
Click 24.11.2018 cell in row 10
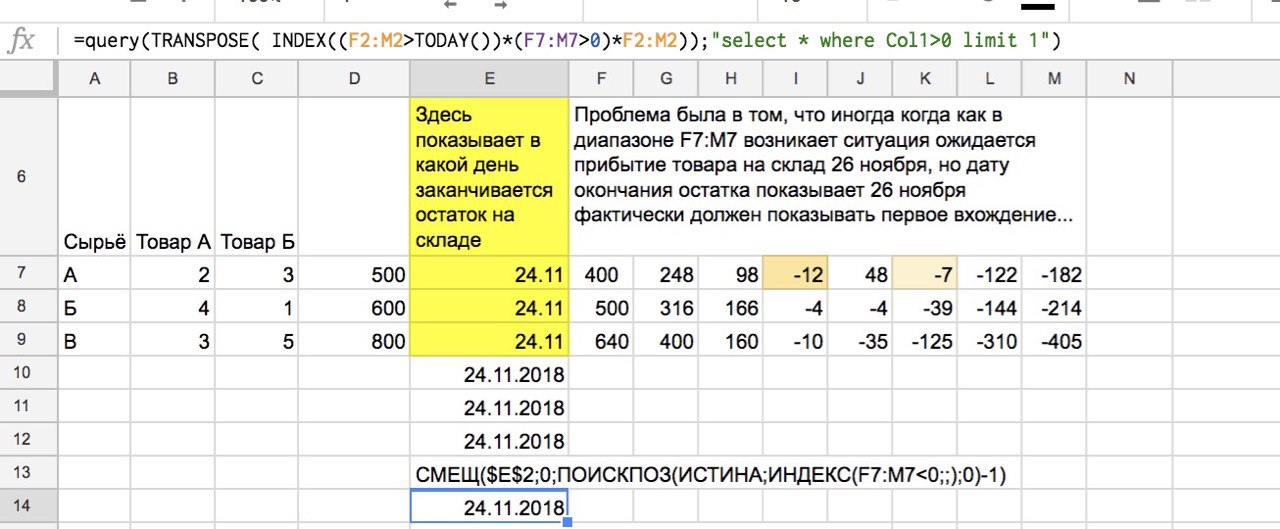click(489, 374)
